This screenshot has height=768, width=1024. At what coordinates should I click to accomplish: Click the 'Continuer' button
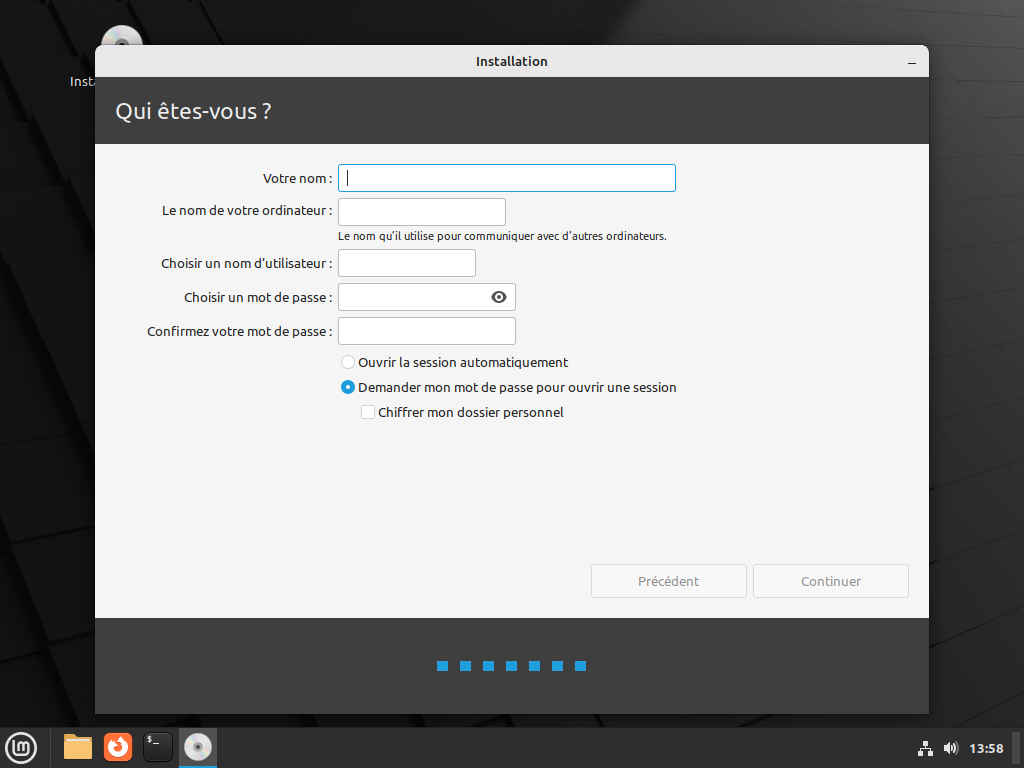coord(830,581)
